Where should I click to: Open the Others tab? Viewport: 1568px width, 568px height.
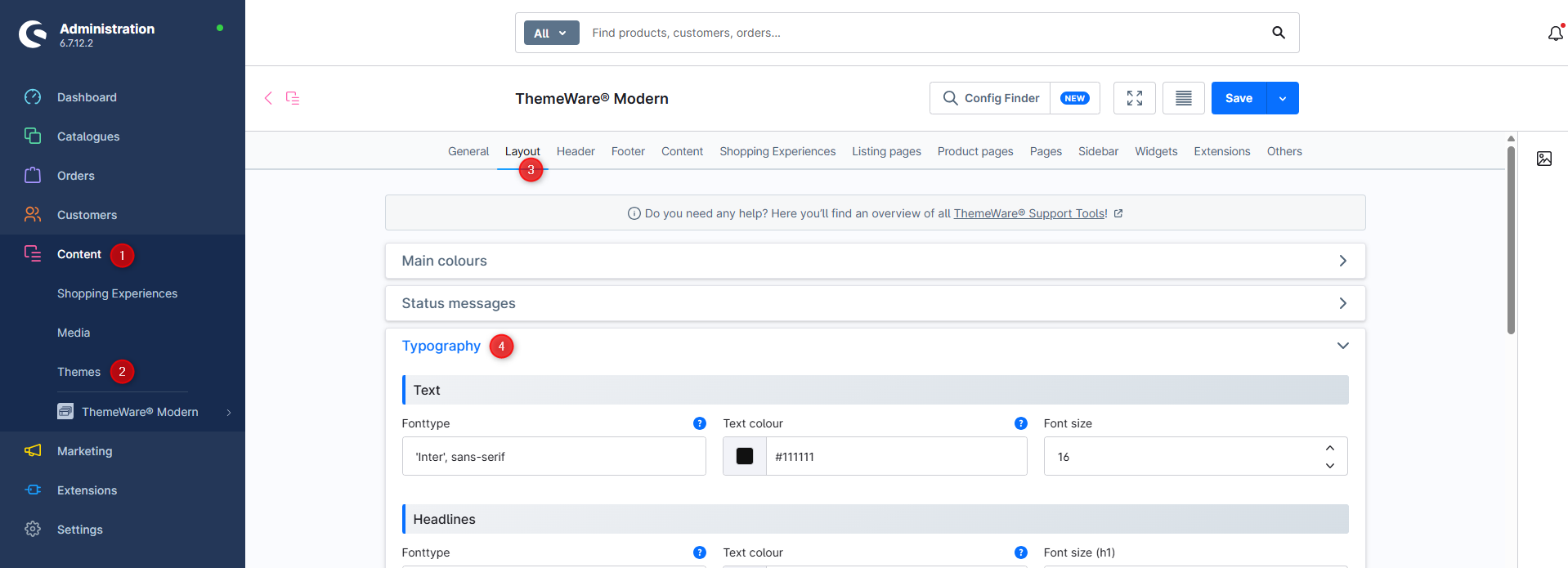(1284, 151)
